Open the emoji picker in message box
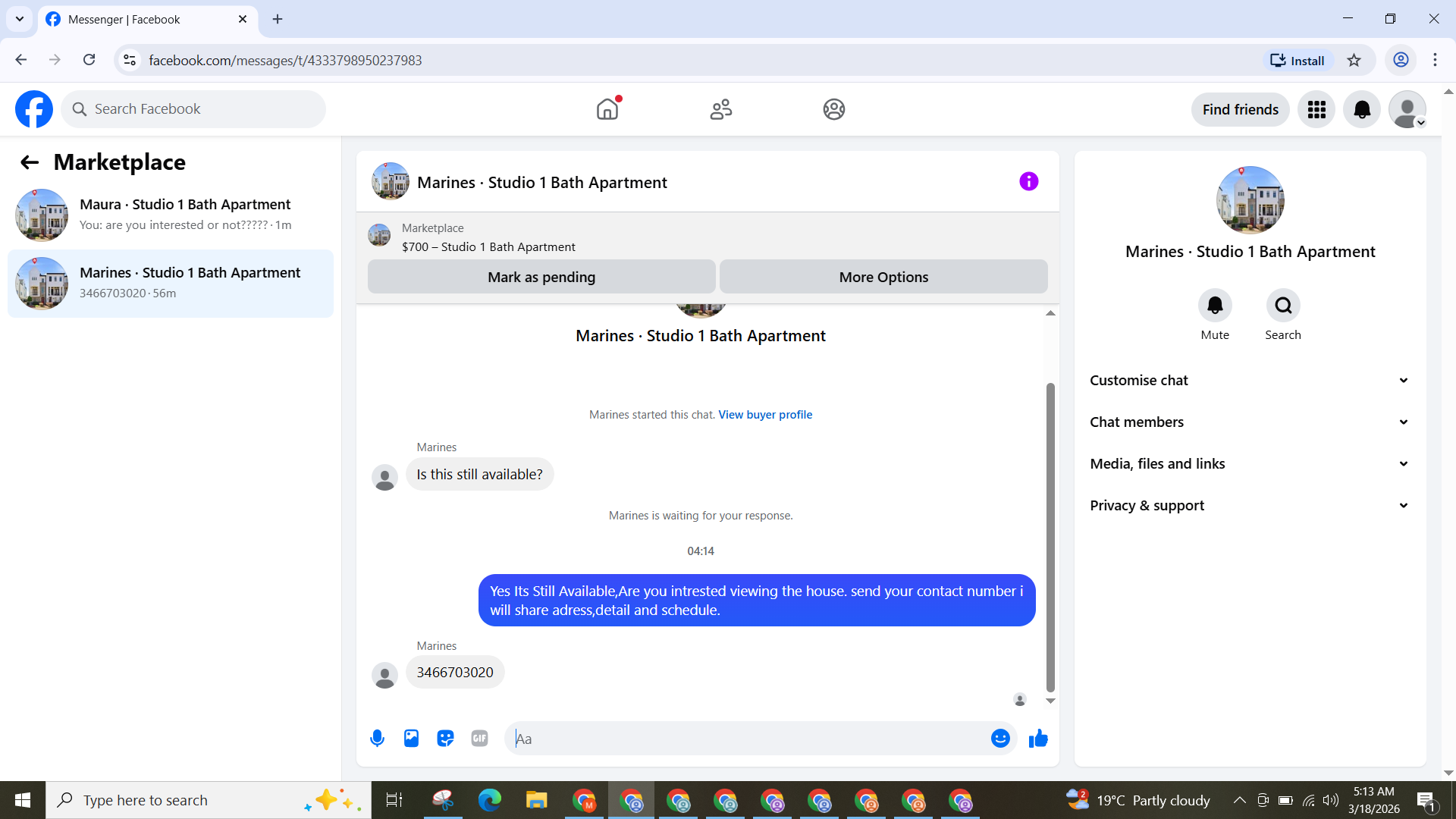1456x819 pixels. [x=1000, y=738]
